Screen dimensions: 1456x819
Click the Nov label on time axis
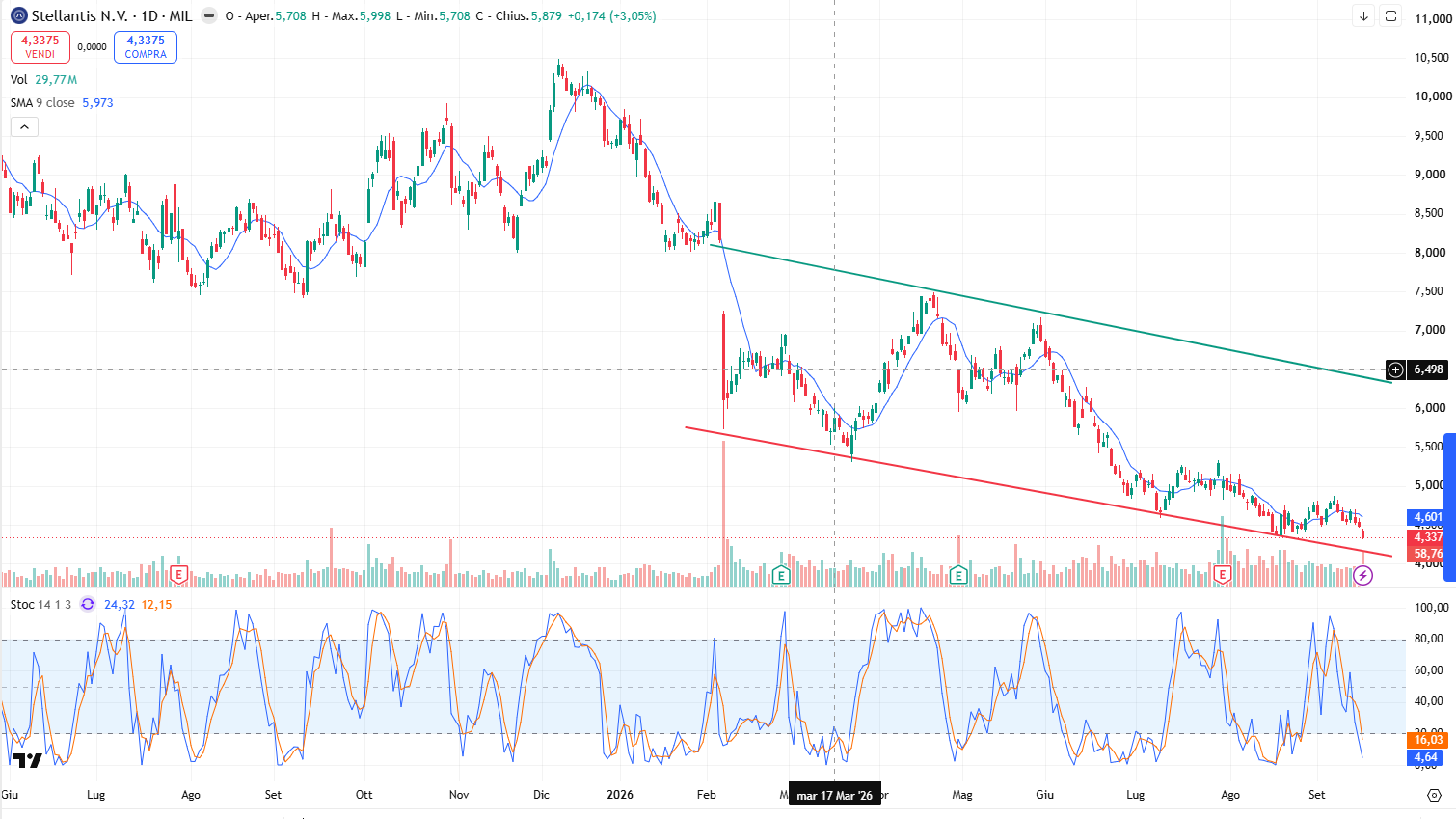coord(459,795)
